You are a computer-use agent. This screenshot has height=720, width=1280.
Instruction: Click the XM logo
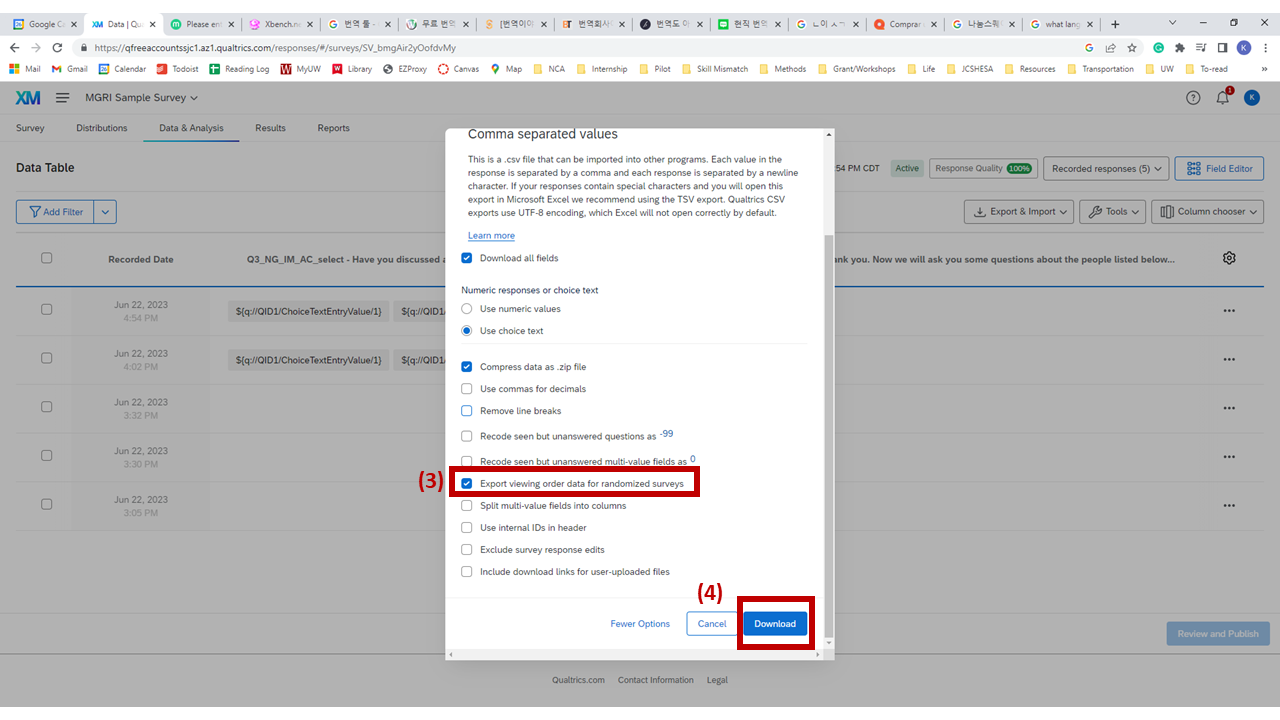(28, 97)
